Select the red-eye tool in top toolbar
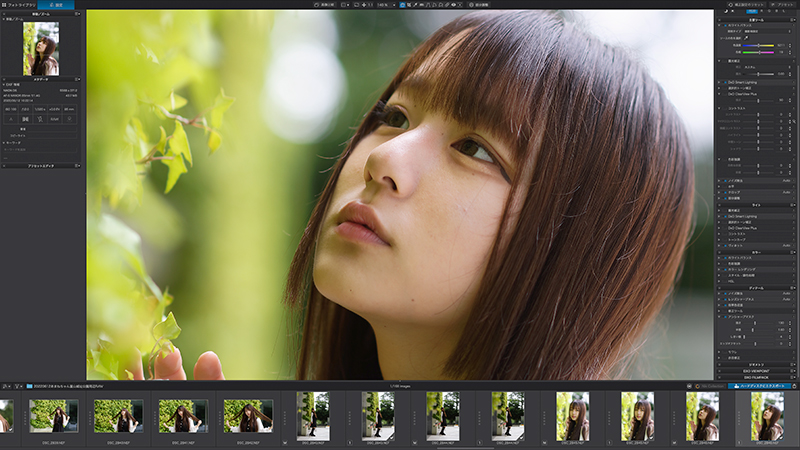The height and width of the screenshot is (450, 800). tap(453, 5)
